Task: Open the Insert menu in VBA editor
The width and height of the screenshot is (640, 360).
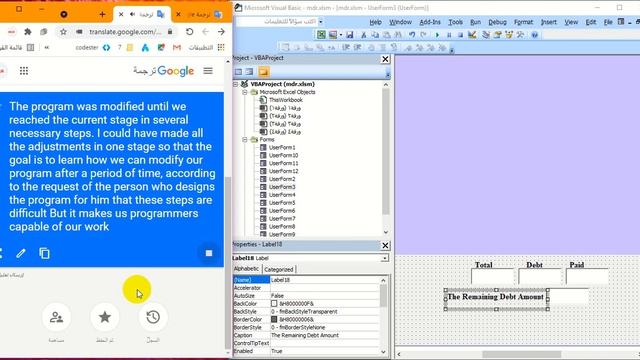Action: pyautogui.click(x=549, y=22)
